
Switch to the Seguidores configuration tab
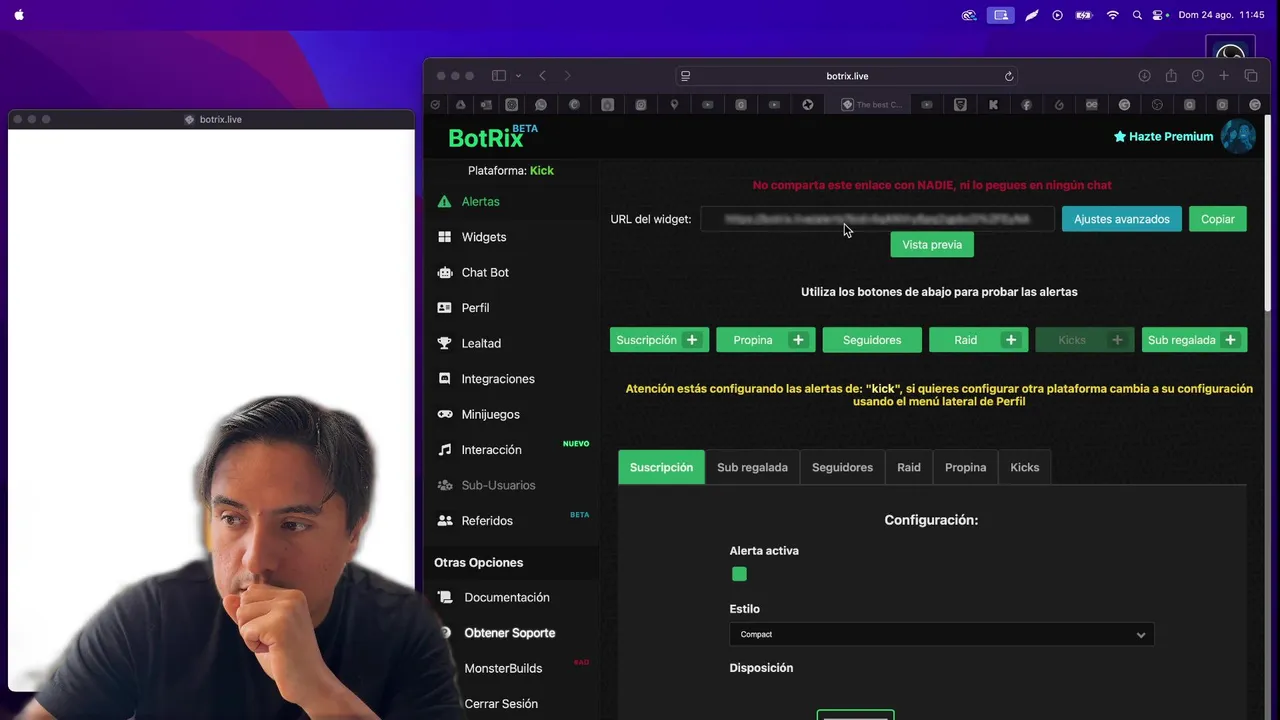(x=842, y=467)
